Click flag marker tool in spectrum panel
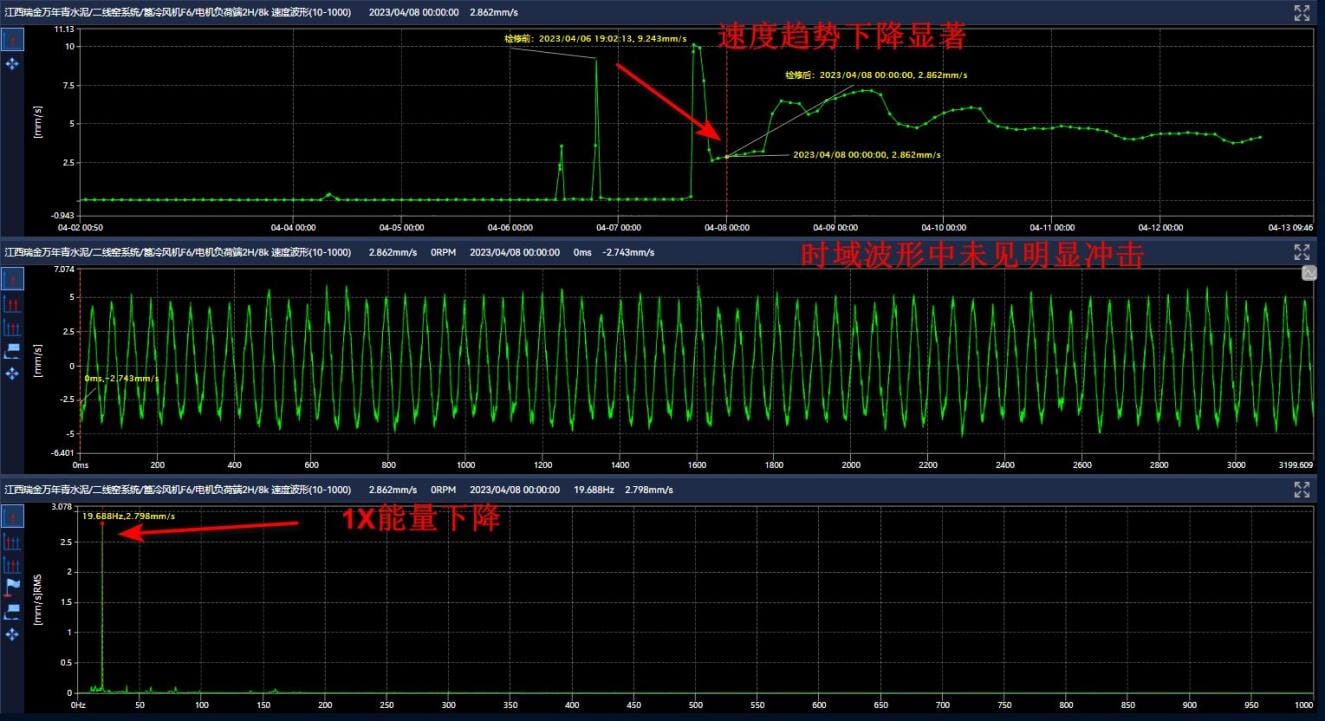The width and height of the screenshot is (1325, 721). coord(13,586)
